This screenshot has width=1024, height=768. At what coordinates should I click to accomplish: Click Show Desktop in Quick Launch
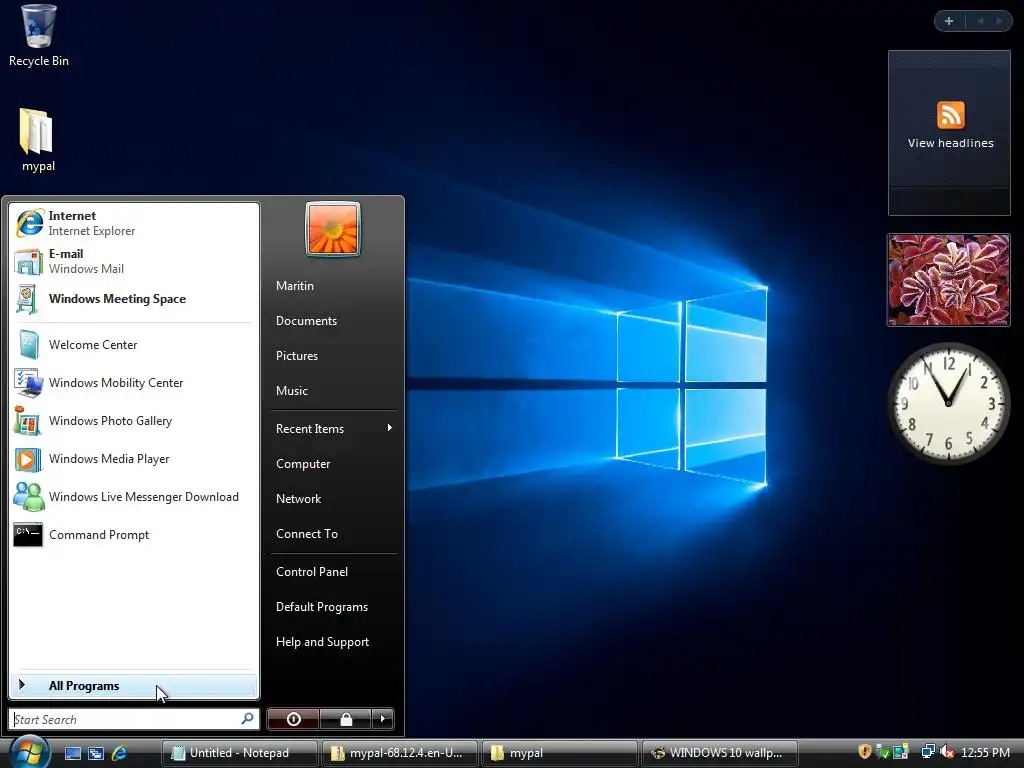click(72, 753)
